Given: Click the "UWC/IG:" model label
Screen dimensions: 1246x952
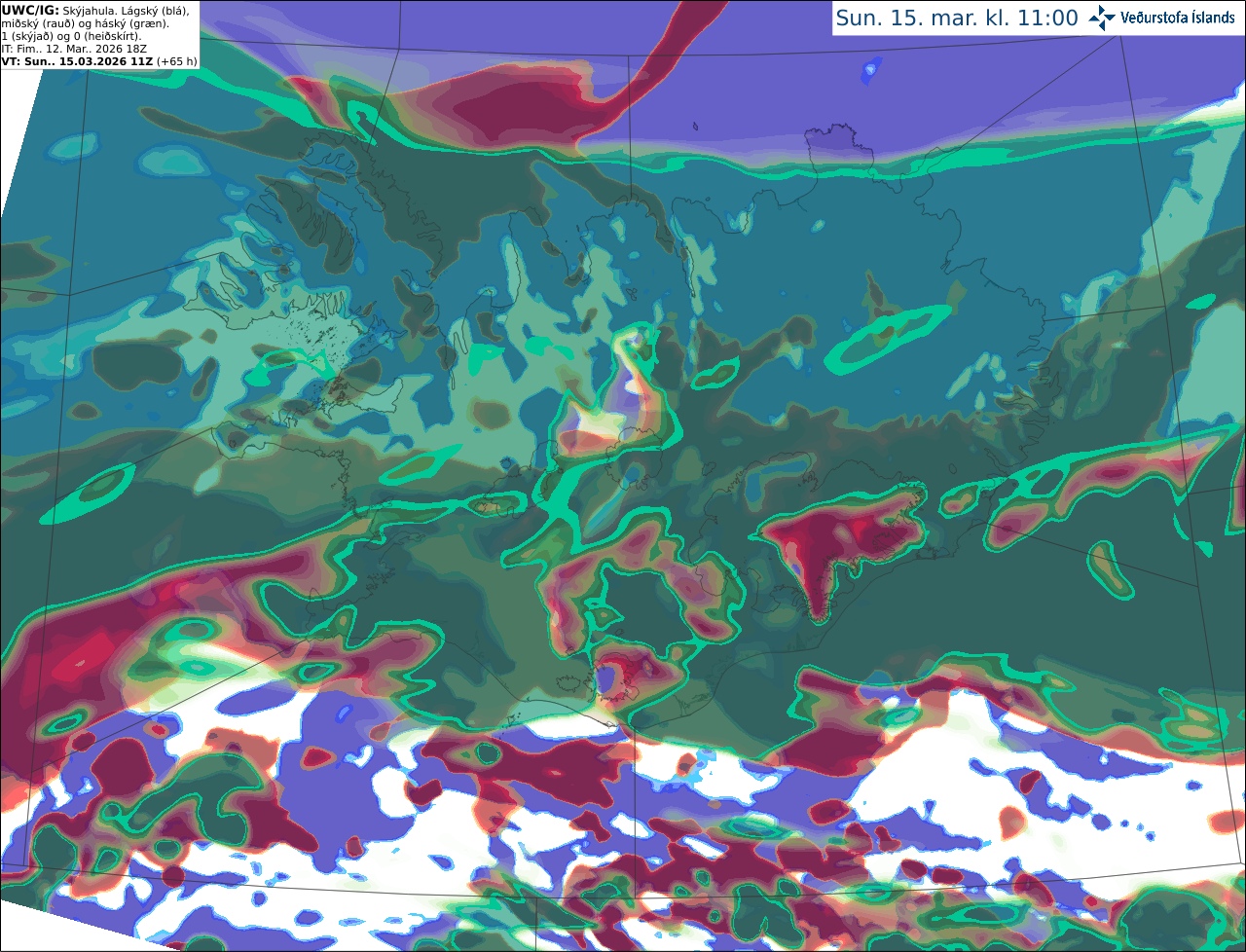Looking at the screenshot, I should coord(30,10).
